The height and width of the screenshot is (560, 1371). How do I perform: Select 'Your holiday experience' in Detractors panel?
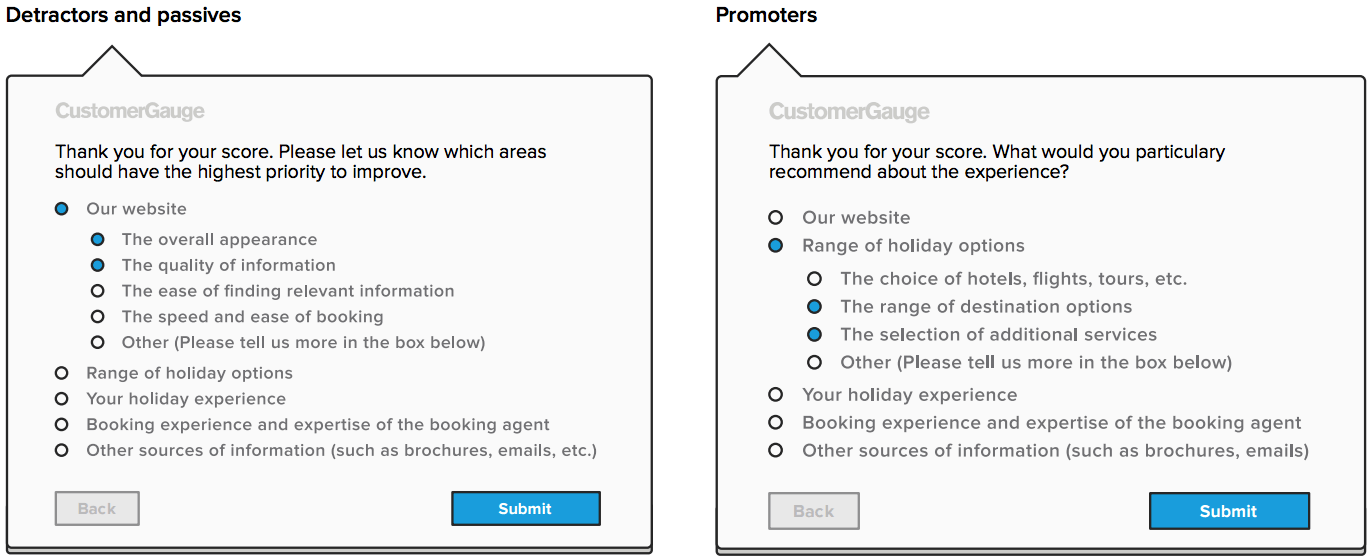[62, 399]
